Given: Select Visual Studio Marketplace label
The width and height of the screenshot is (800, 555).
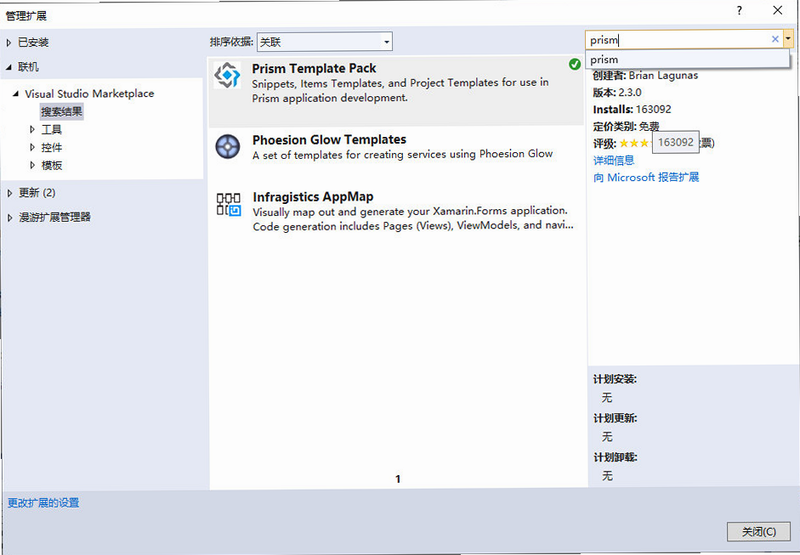Looking at the screenshot, I should pos(89,93).
